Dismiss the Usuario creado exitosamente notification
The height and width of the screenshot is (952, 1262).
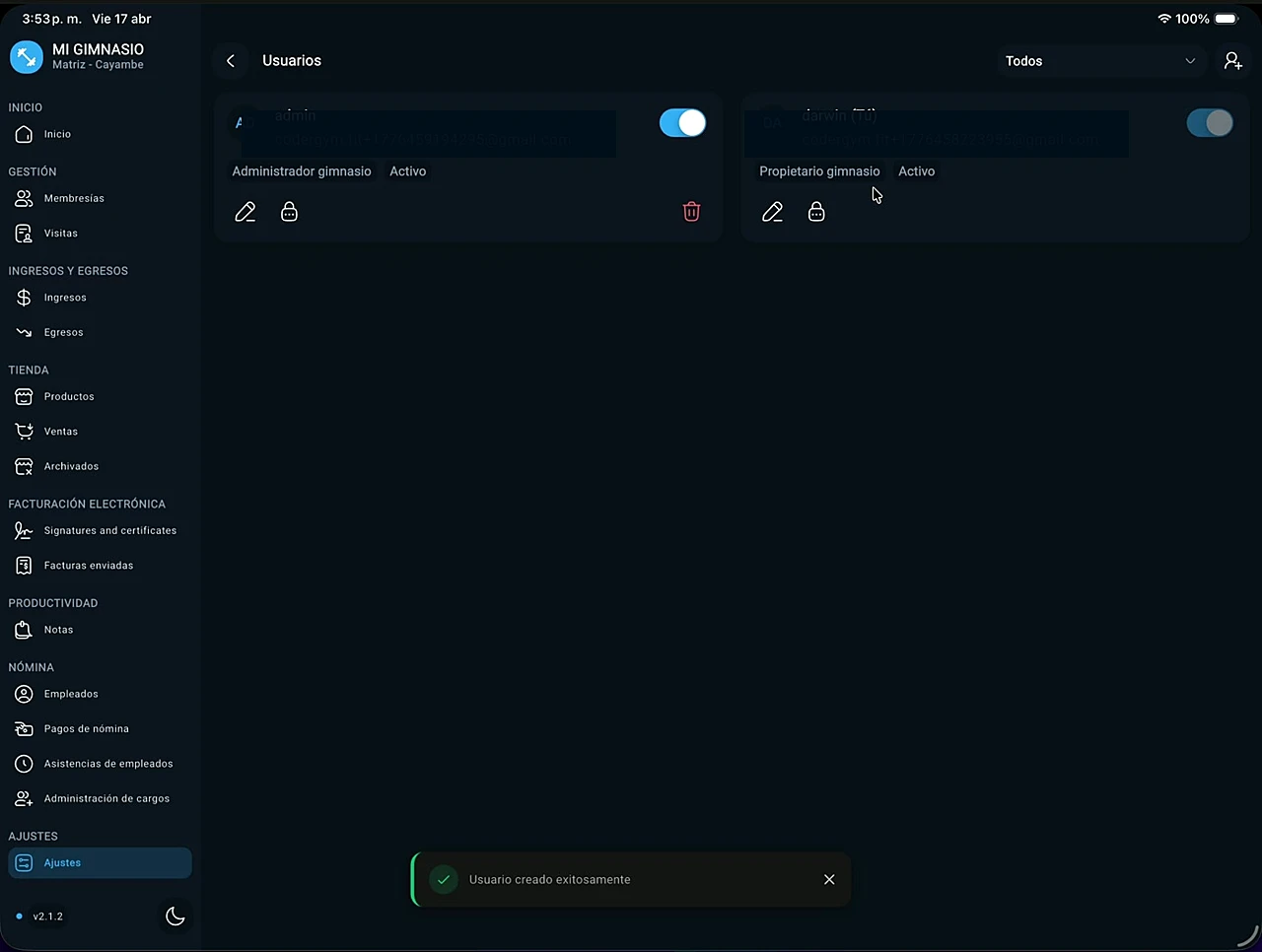829,879
